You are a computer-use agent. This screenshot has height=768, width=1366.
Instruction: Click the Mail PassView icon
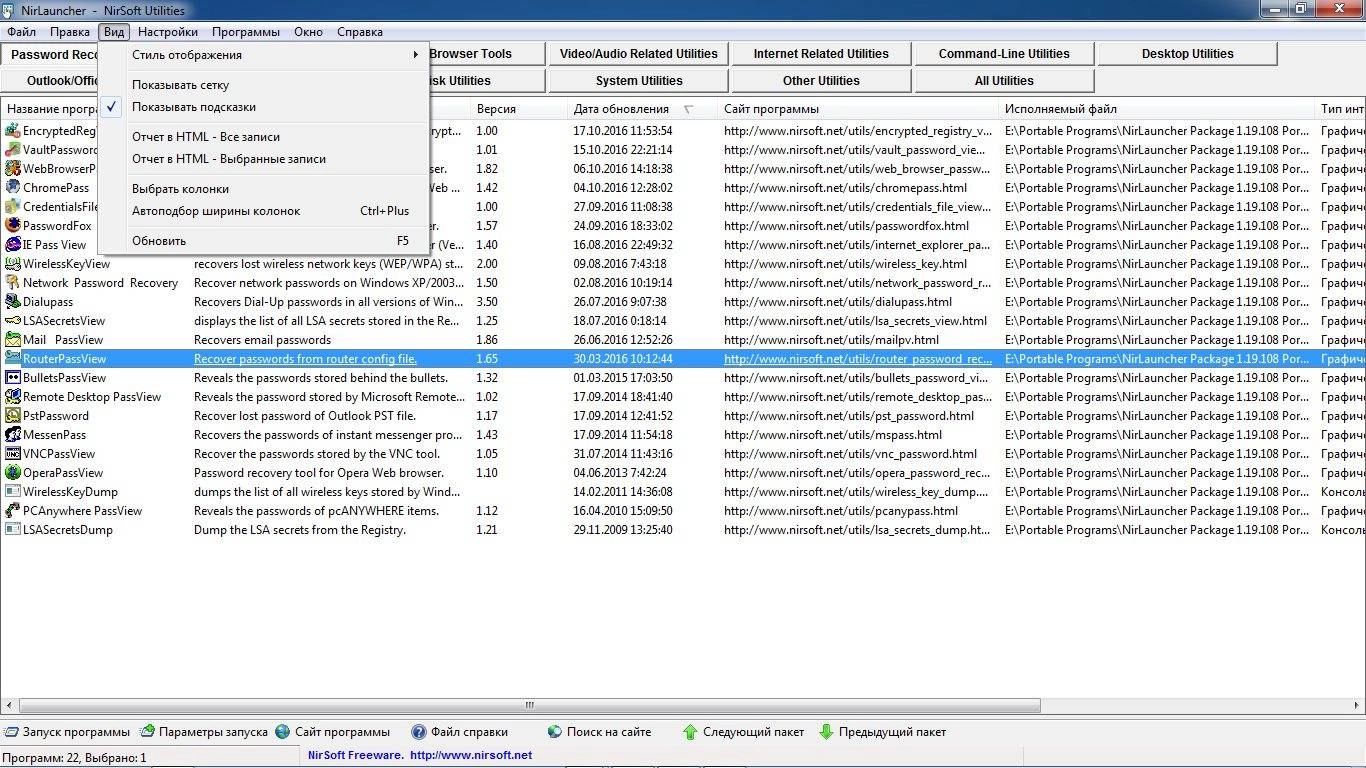tap(13, 339)
